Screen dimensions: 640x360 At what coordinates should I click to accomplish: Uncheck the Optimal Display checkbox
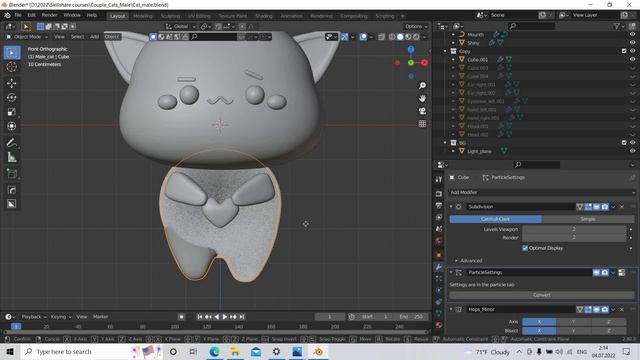click(525, 248)
